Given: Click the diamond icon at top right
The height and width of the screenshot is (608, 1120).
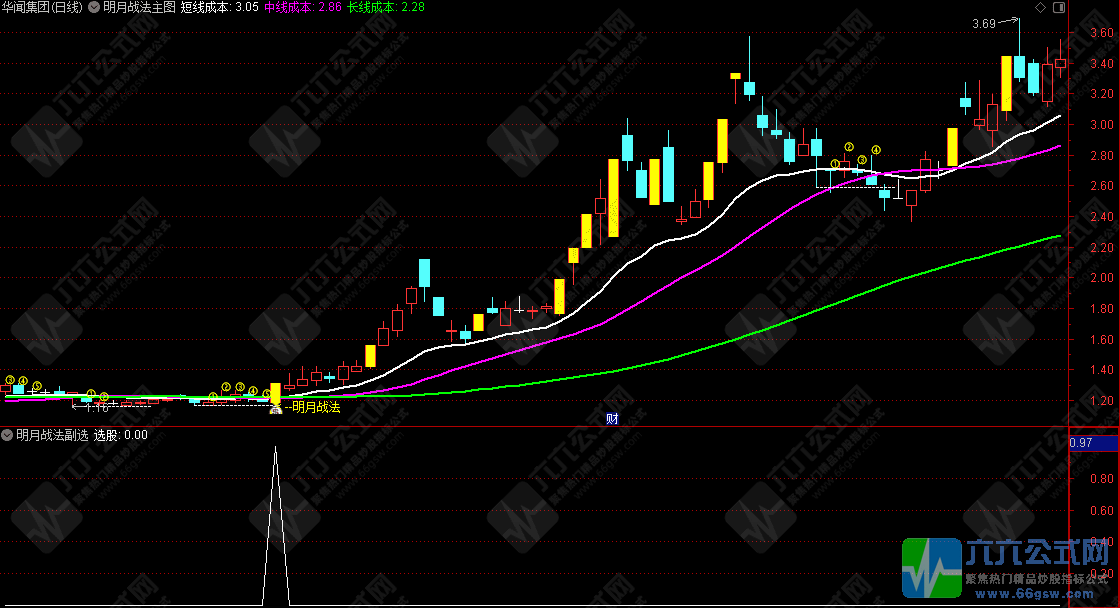Looking at the screenshot, I should (x=1041, y=7).
